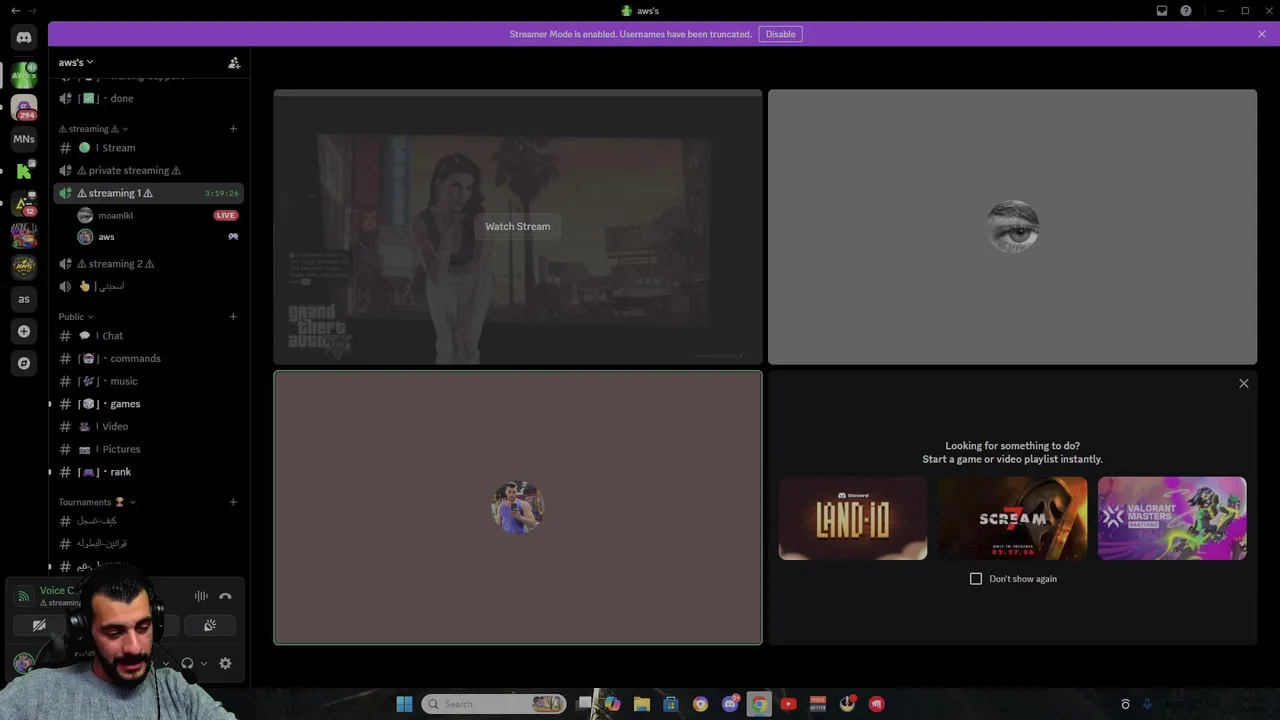
Task: Open Google Chrome from taskbar
Action: (759, 704)
